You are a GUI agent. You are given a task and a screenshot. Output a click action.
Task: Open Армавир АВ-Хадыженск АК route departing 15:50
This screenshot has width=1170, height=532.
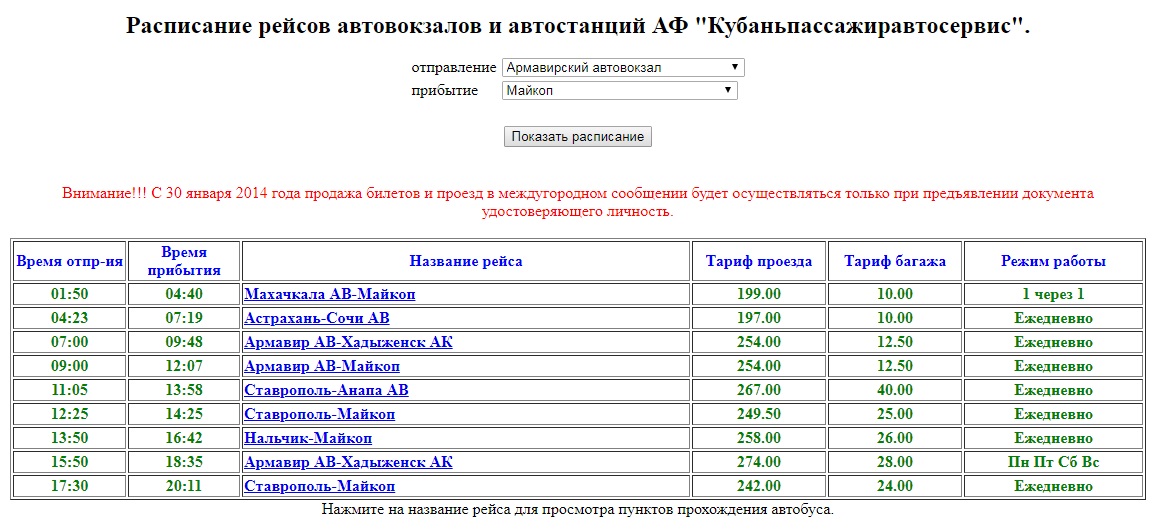[348, 462]
